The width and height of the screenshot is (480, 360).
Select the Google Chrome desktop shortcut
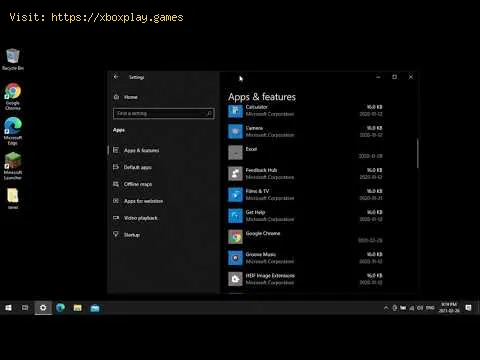[13, 97]
